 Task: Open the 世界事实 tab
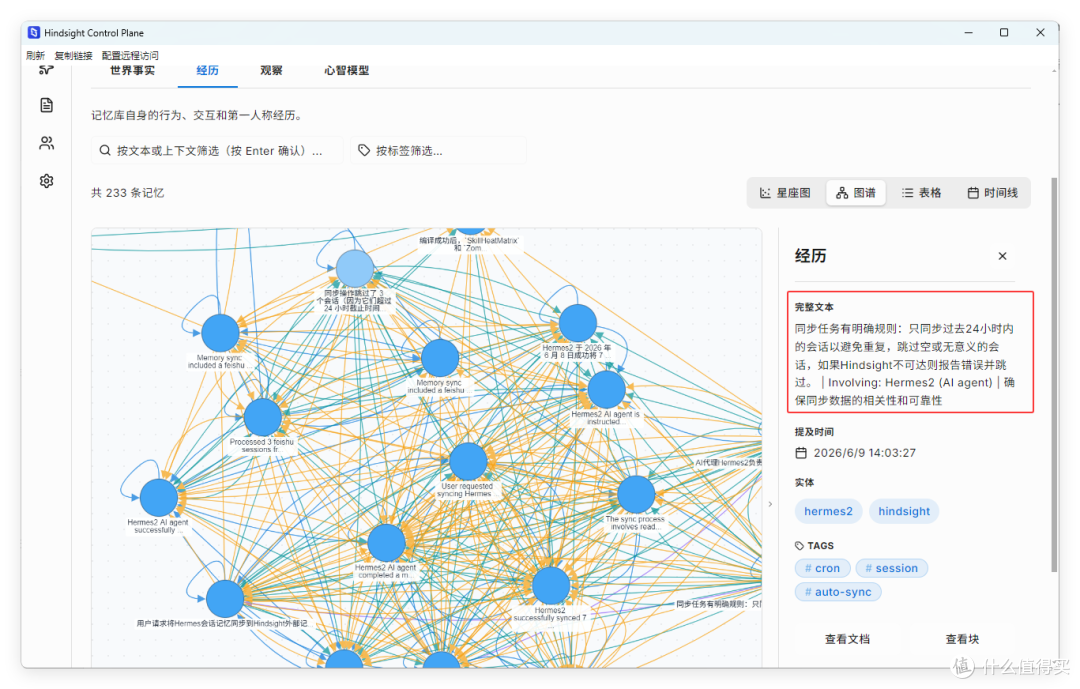point(132,70)
